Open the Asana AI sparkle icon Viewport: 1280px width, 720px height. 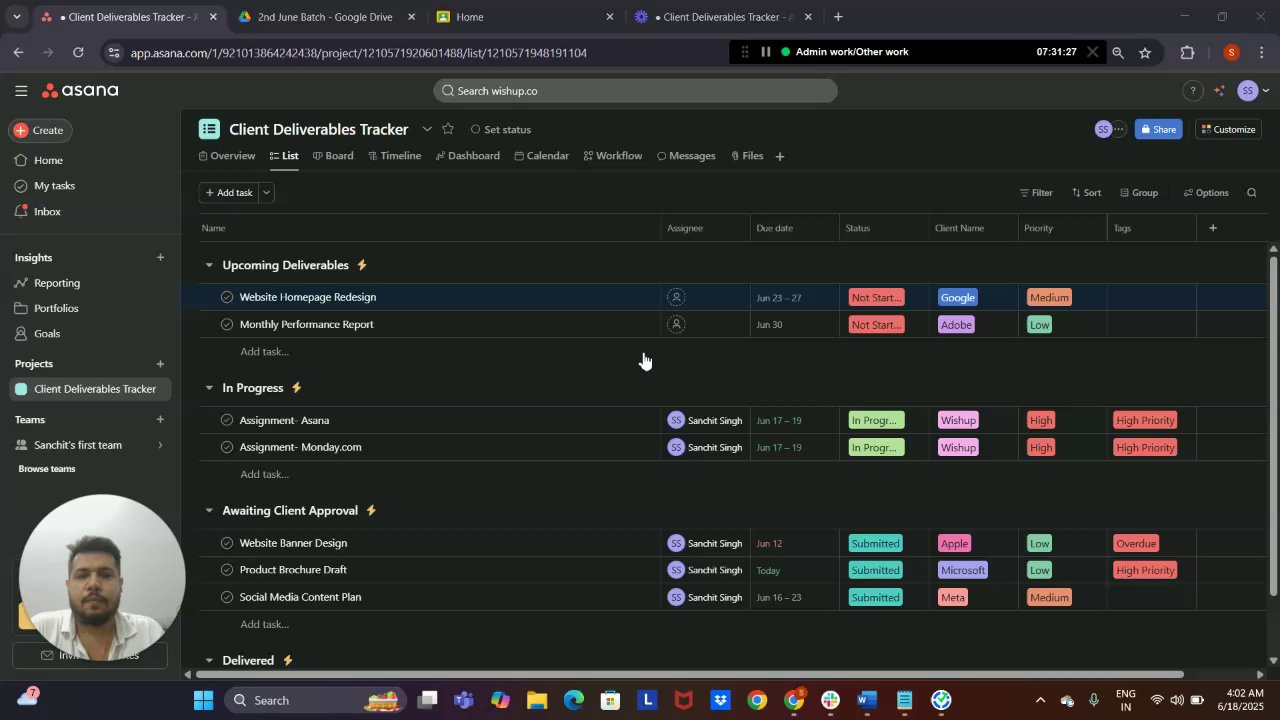(x=1219, y=91)
